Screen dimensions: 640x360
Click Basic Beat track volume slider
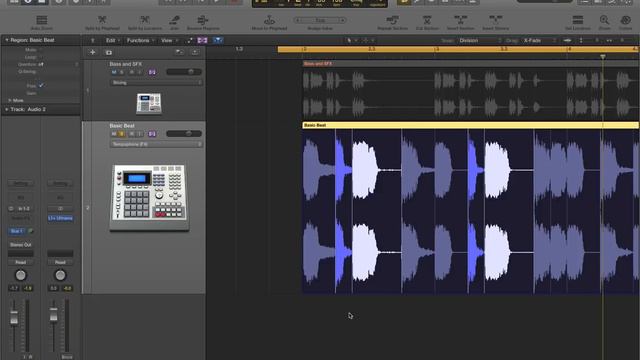click(184, 133)
